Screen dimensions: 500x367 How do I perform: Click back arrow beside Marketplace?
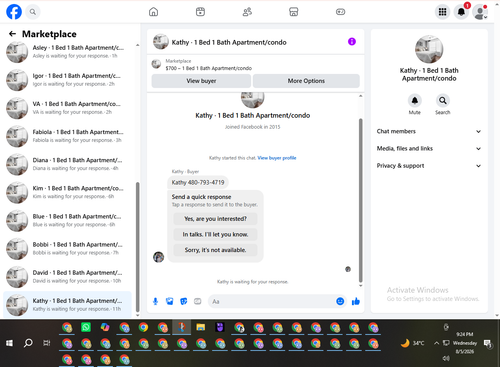12,34
